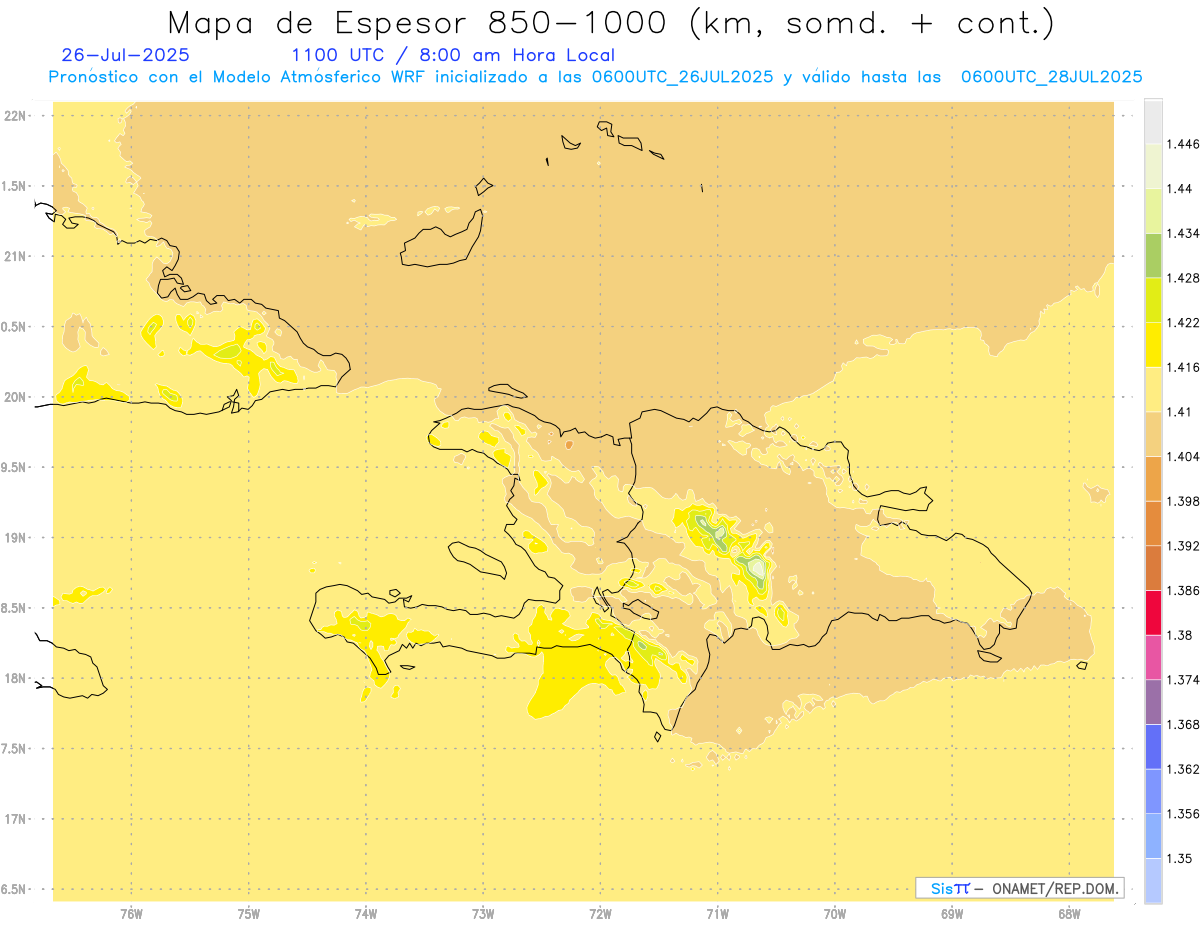Image resolution: width=1200 pixels, height=927 pixels.
Task: Click the legend value 1.416
Action: [1185, 367]
